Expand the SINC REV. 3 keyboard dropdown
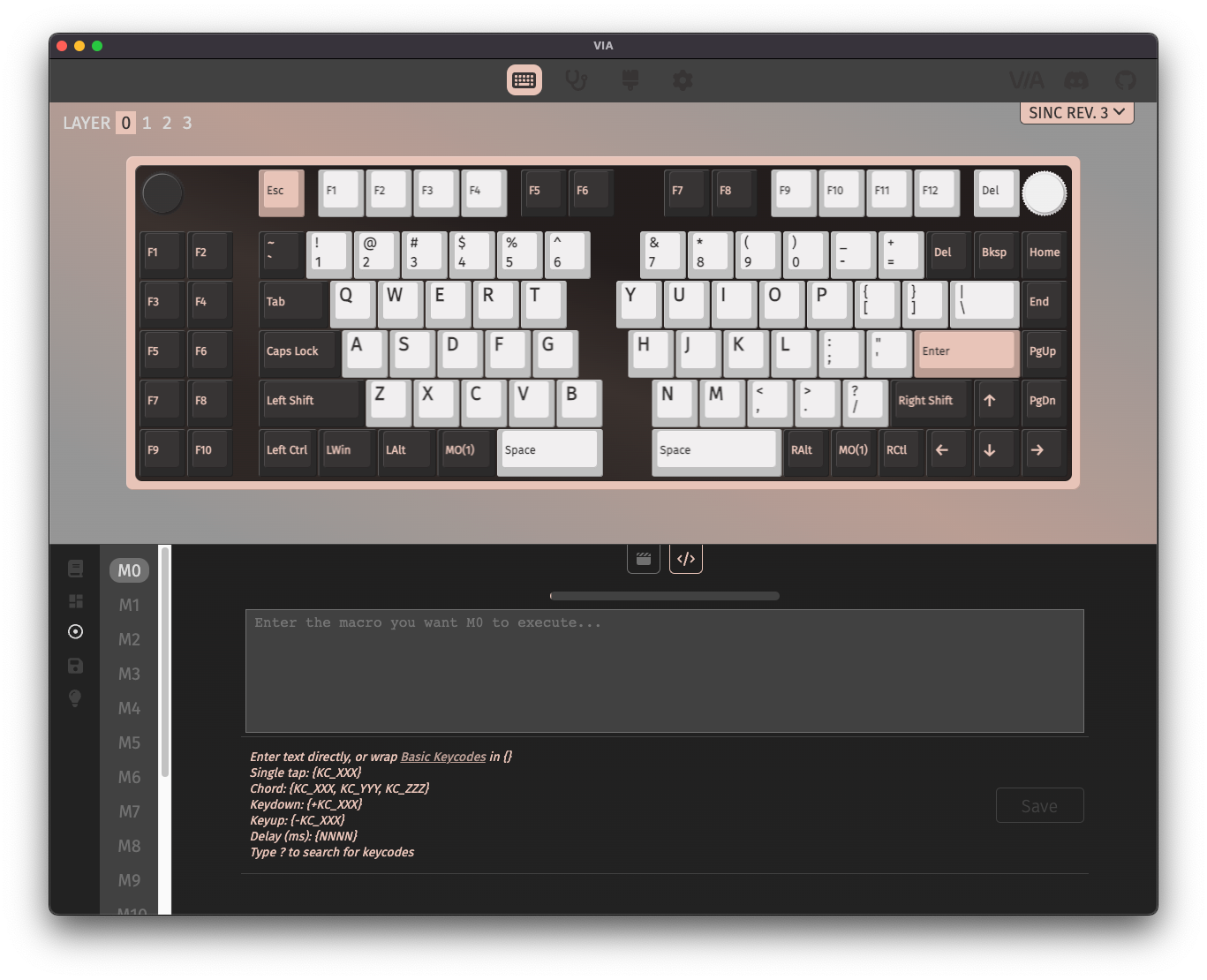1207x980 pixels. tap(1076, 113)
